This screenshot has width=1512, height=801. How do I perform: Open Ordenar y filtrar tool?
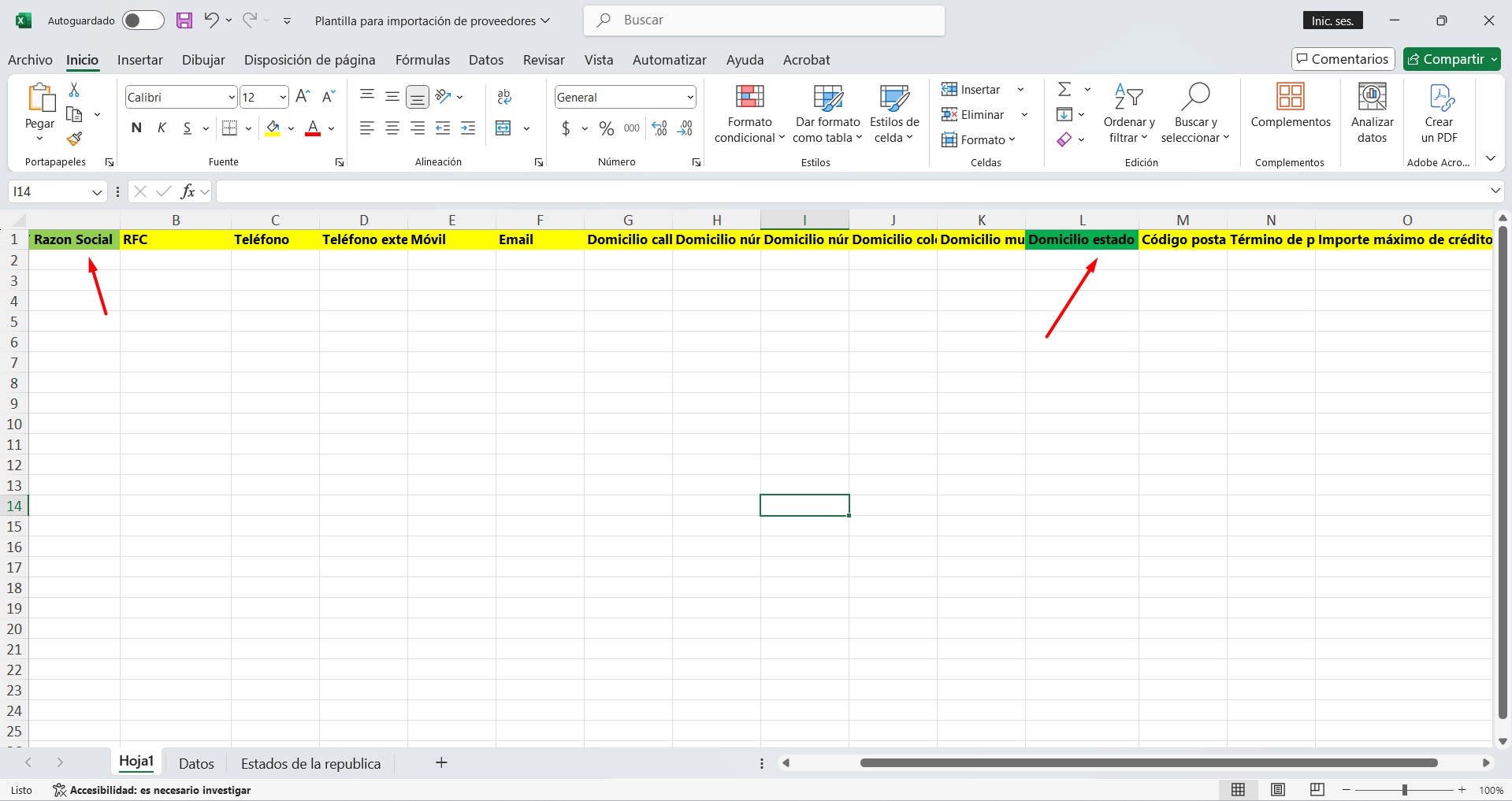(1128, 115)
